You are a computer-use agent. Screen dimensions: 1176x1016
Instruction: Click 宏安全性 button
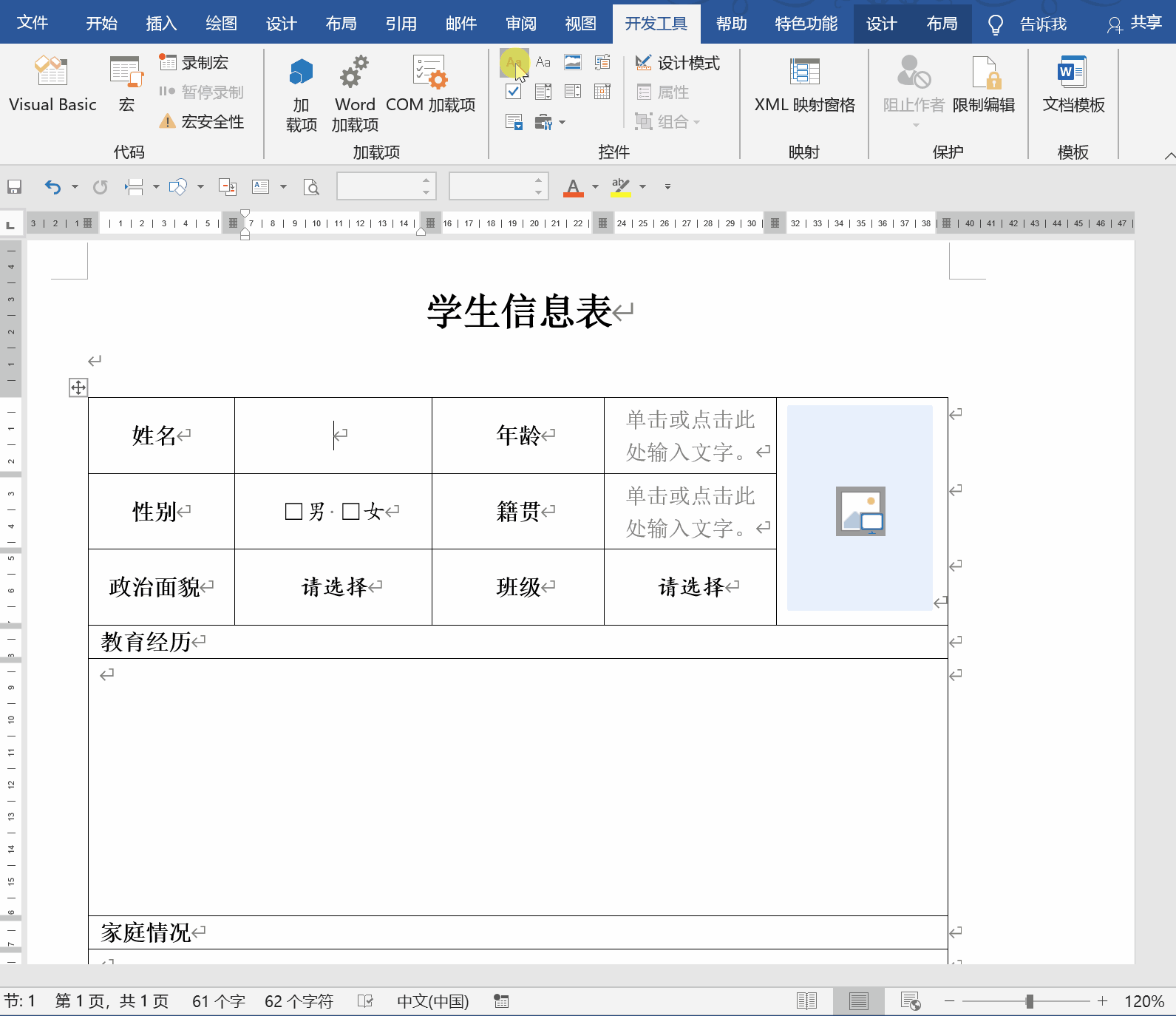coord(202,122)
